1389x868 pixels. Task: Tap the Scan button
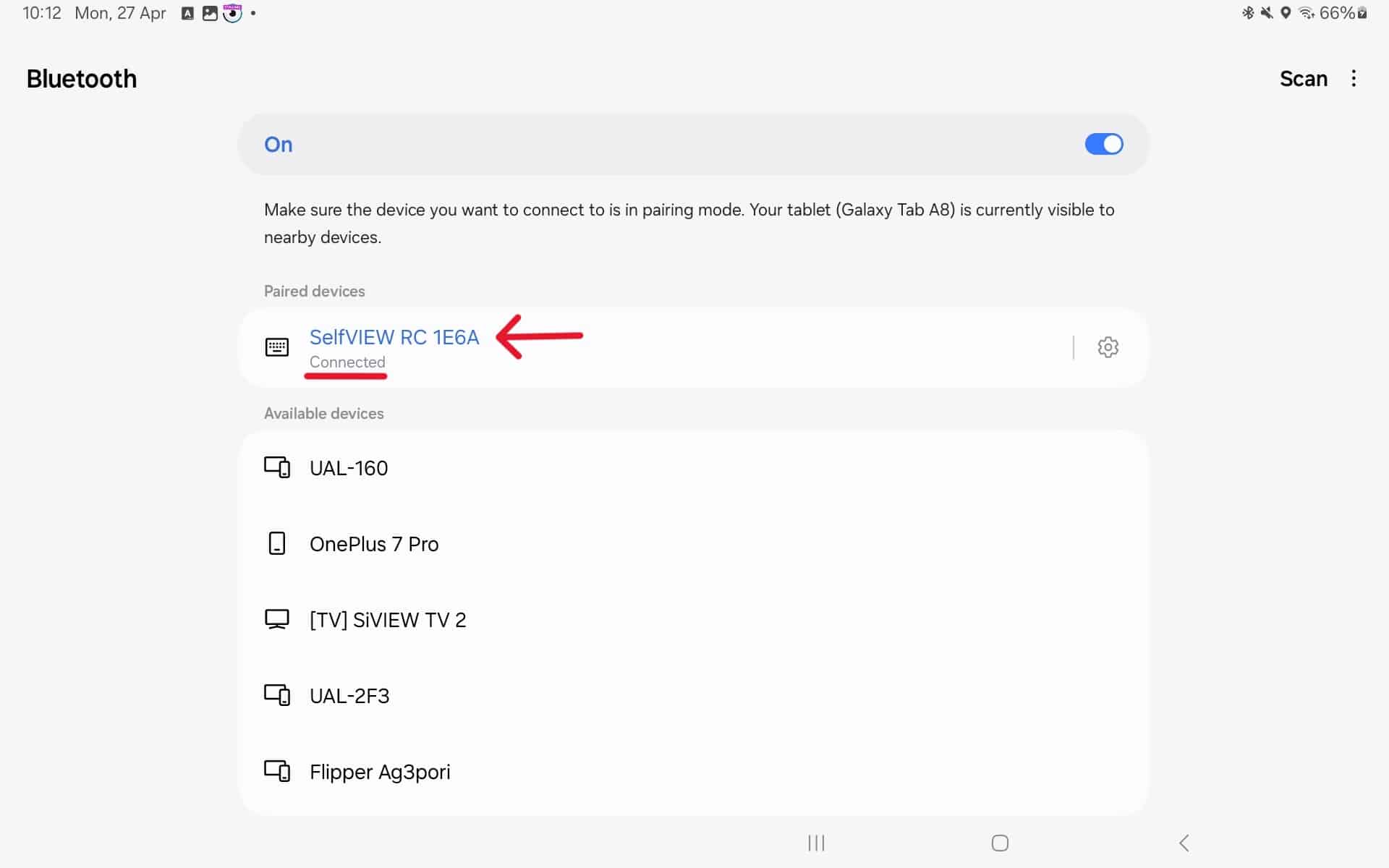point(1303,79)
